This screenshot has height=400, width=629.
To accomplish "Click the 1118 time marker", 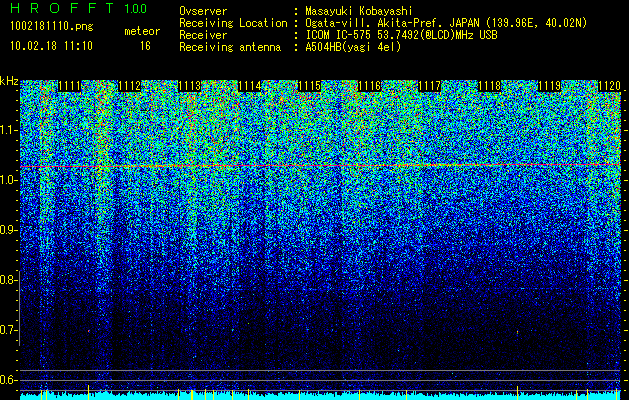I will pos(489,86).
